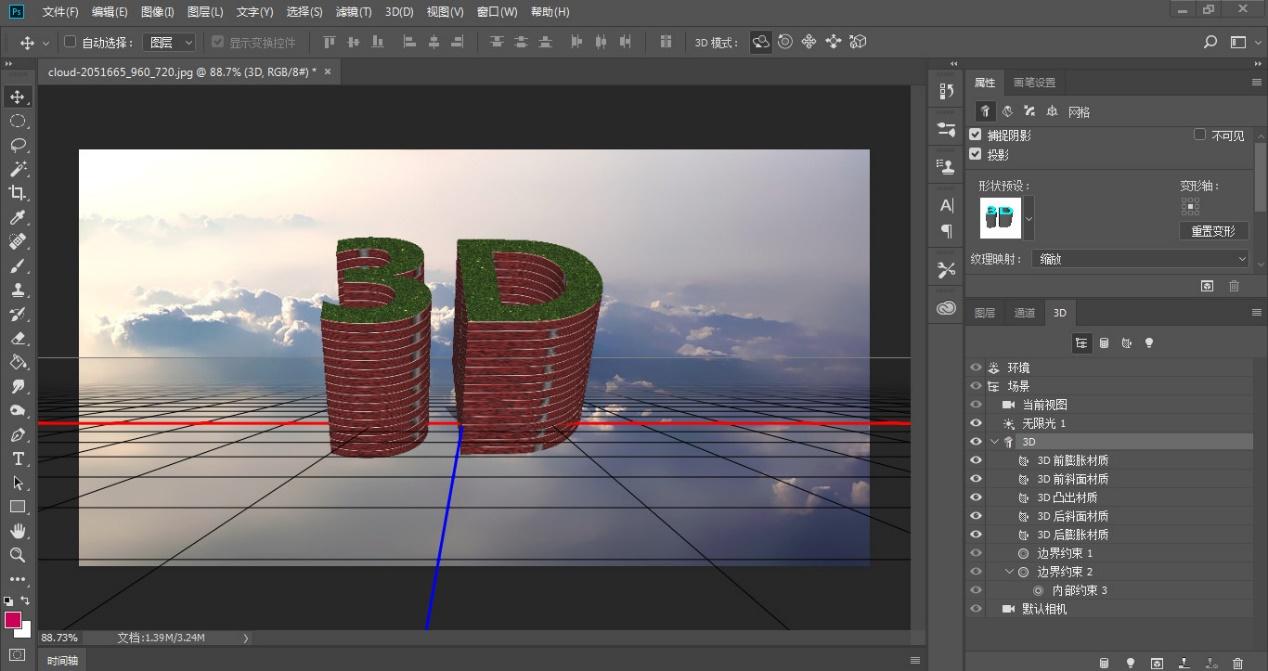Click the filter materials icon in 3D panel

coord(1125,342)
